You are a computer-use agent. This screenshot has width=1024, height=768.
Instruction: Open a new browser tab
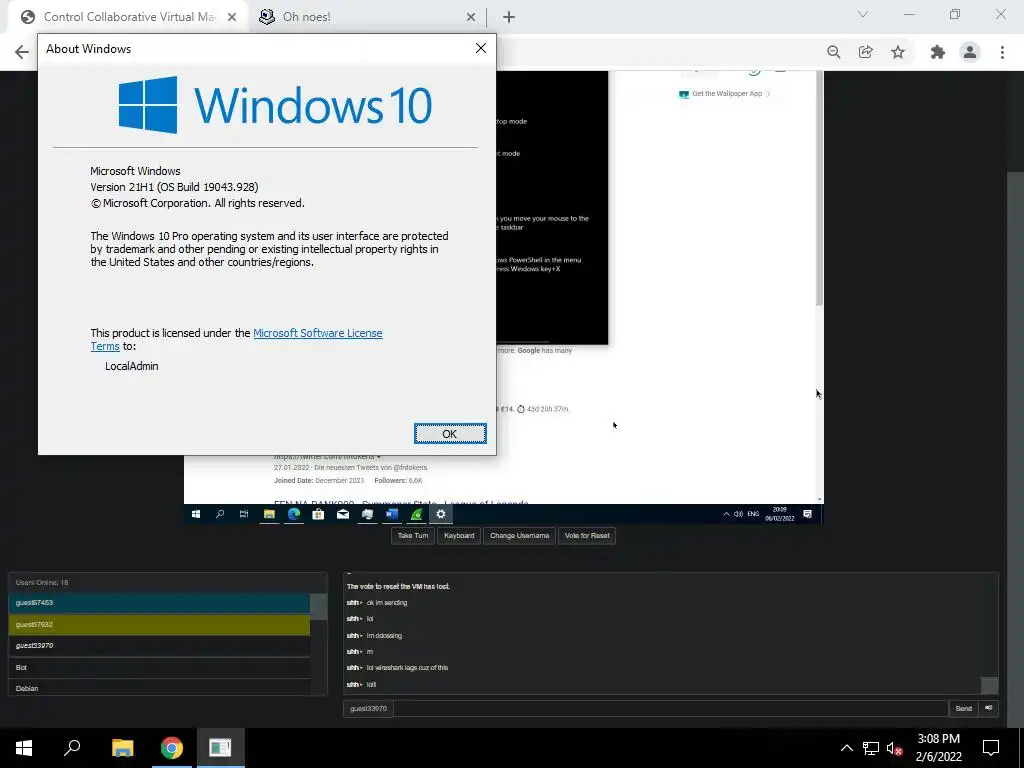point(509,17)
